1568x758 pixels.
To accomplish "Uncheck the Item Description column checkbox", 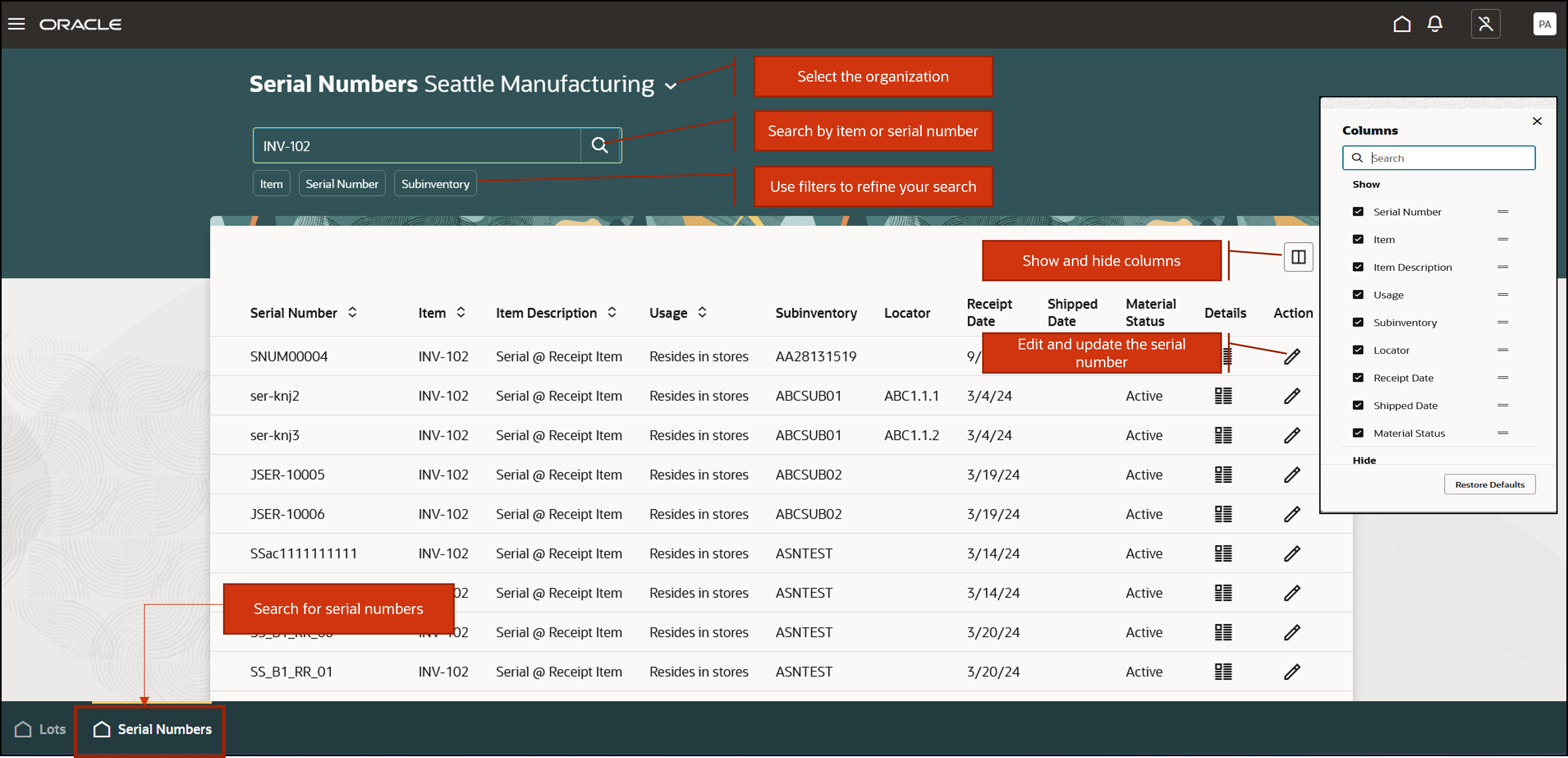I will [1358, 267].
